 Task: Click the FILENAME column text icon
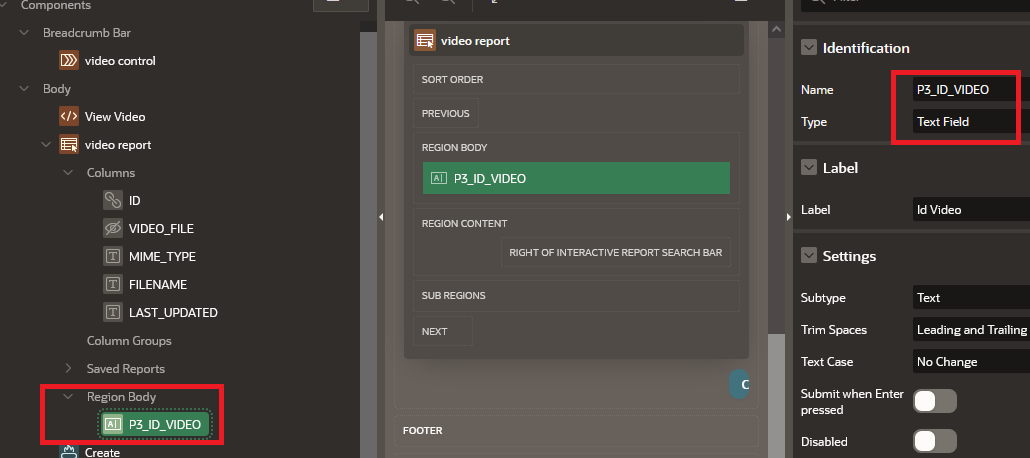113,285
